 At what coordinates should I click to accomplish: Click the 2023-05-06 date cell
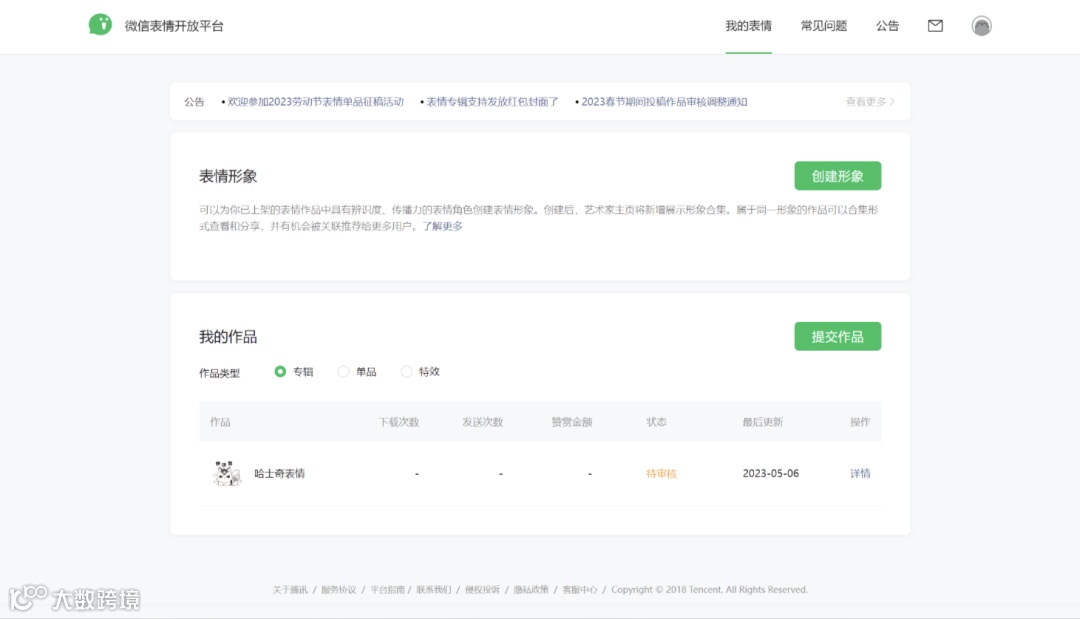771,473
